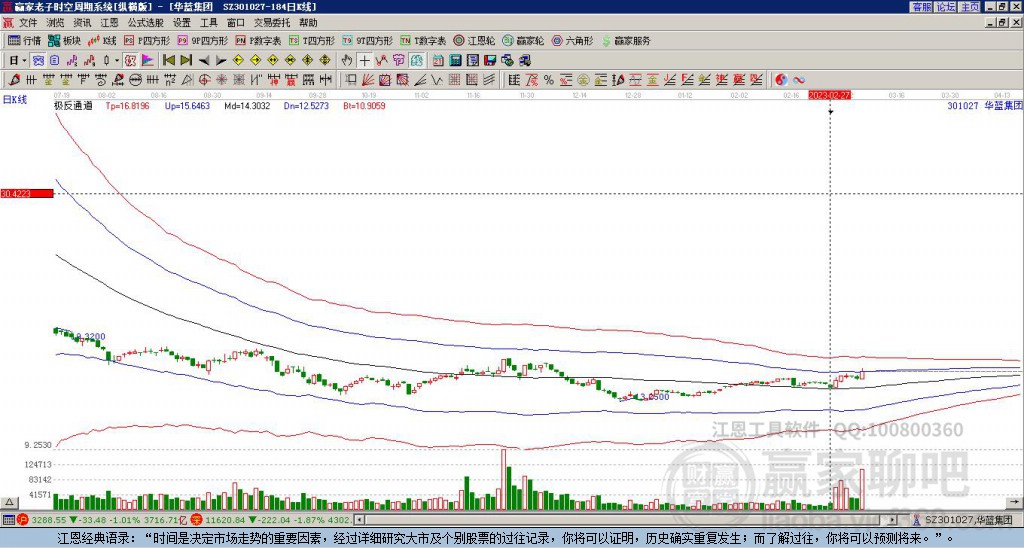Image resolution: width=1024 pixels, height=548 pixels.
Task: Open the 9P四方形 tool
Action: click(x=203, y=40)
